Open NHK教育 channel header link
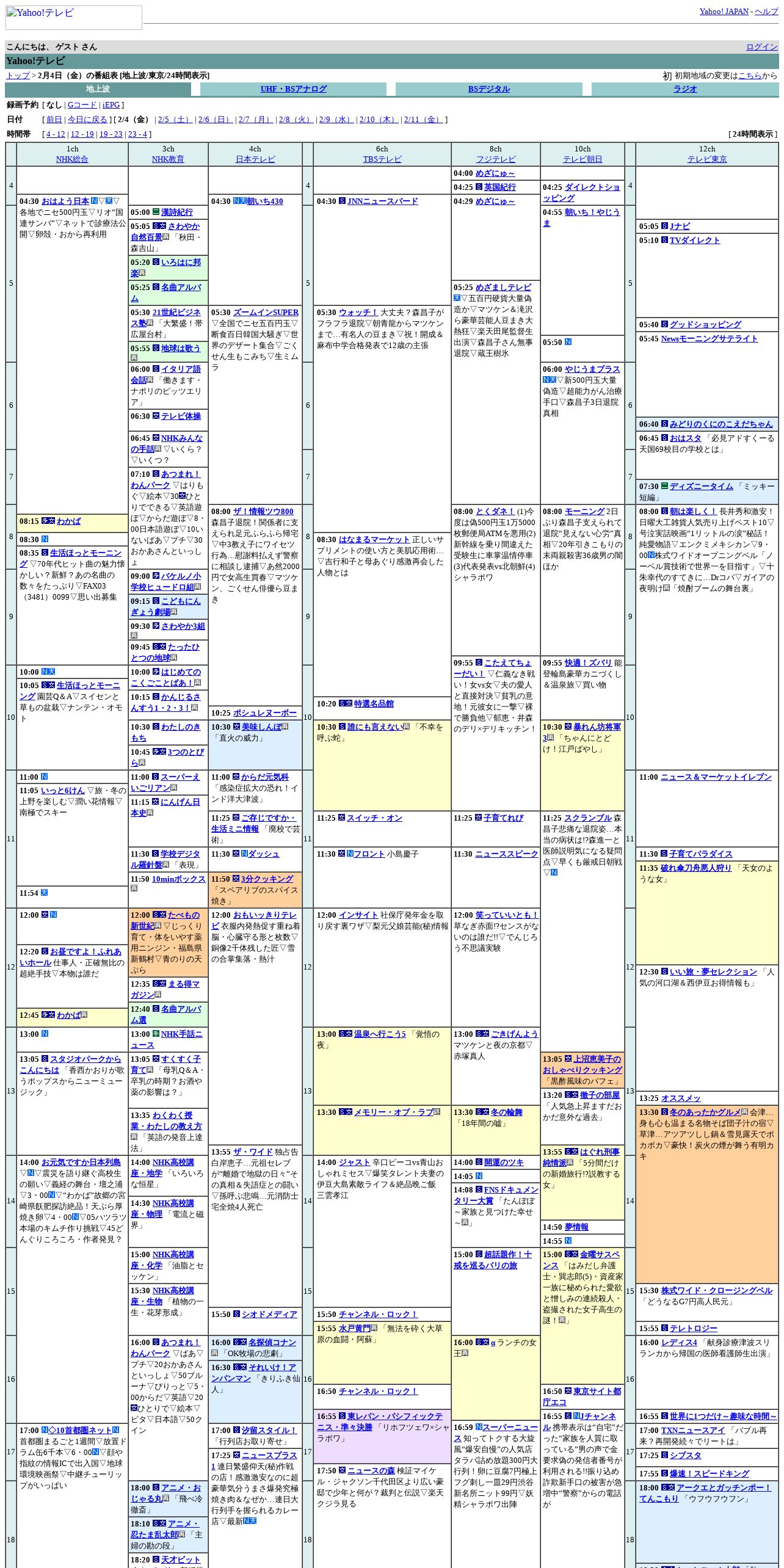784x1568 pixels. [168, 159]
